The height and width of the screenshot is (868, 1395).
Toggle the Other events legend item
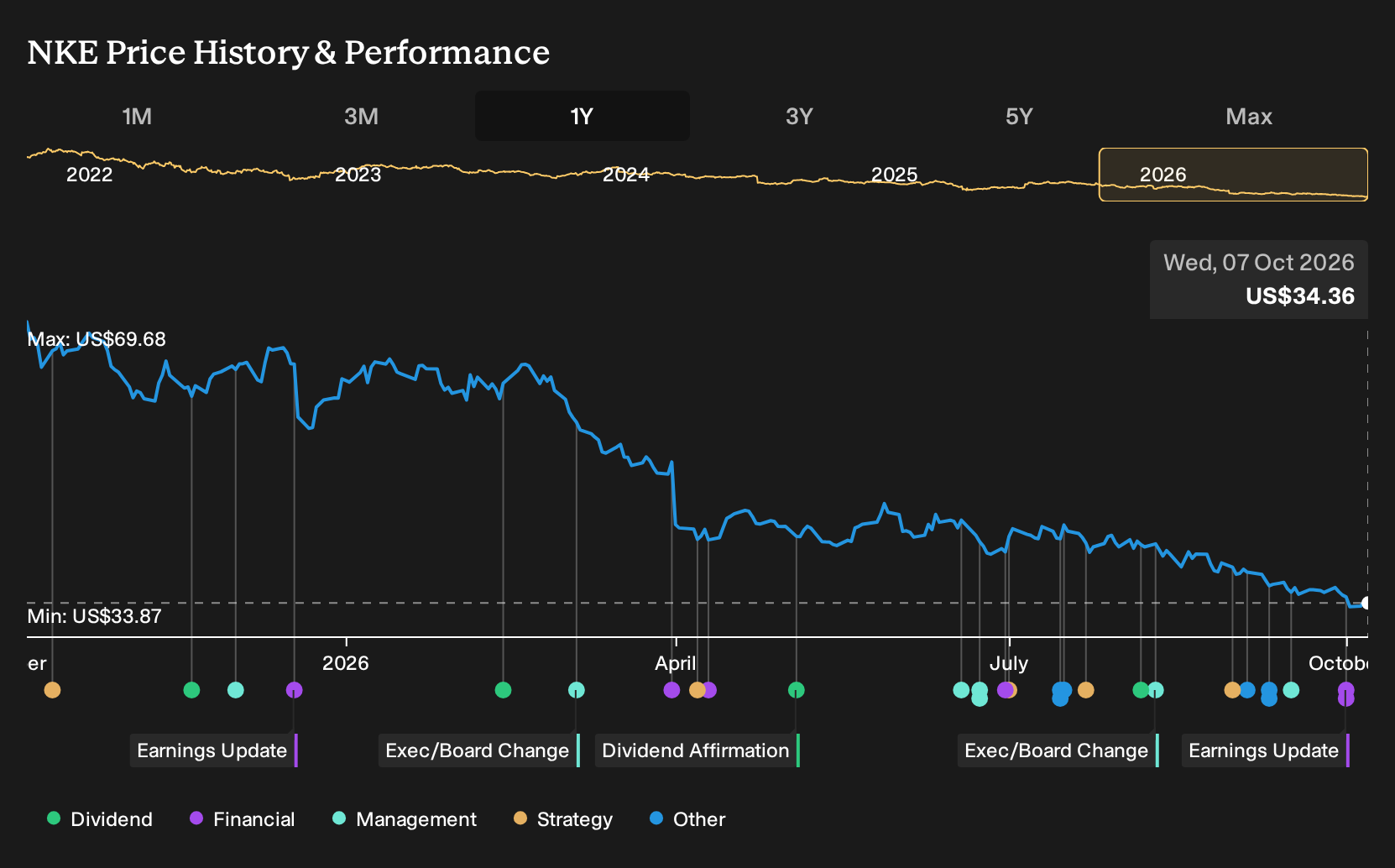coord(687,819)
